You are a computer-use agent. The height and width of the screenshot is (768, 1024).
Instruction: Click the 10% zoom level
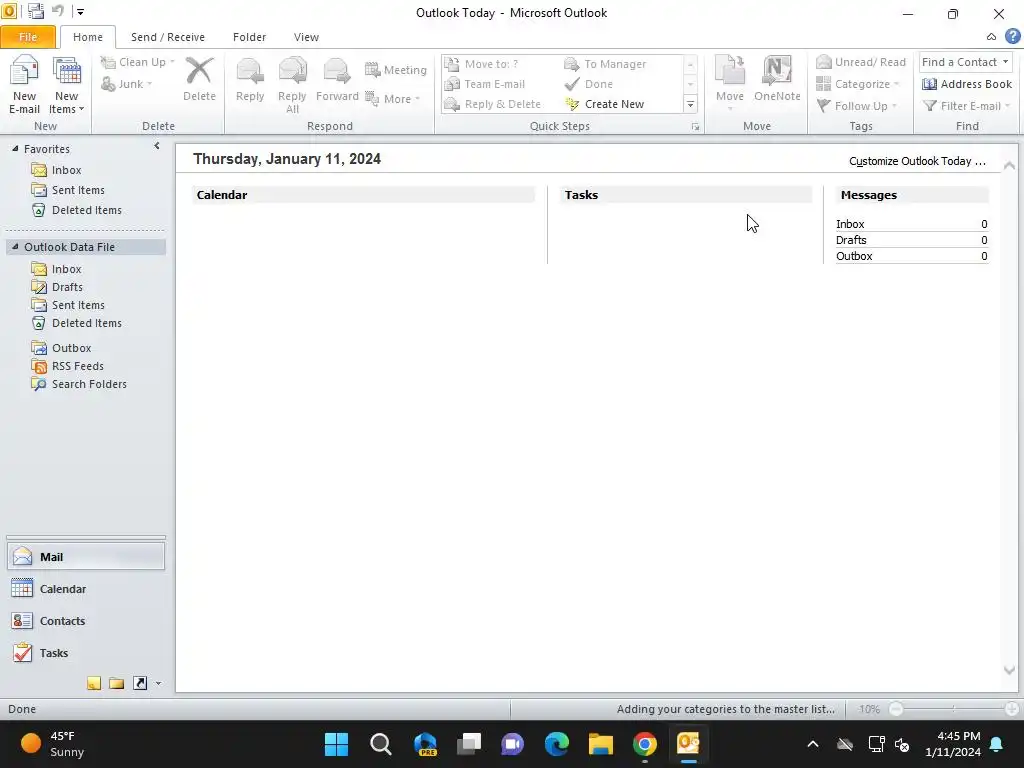coord(869,709)
